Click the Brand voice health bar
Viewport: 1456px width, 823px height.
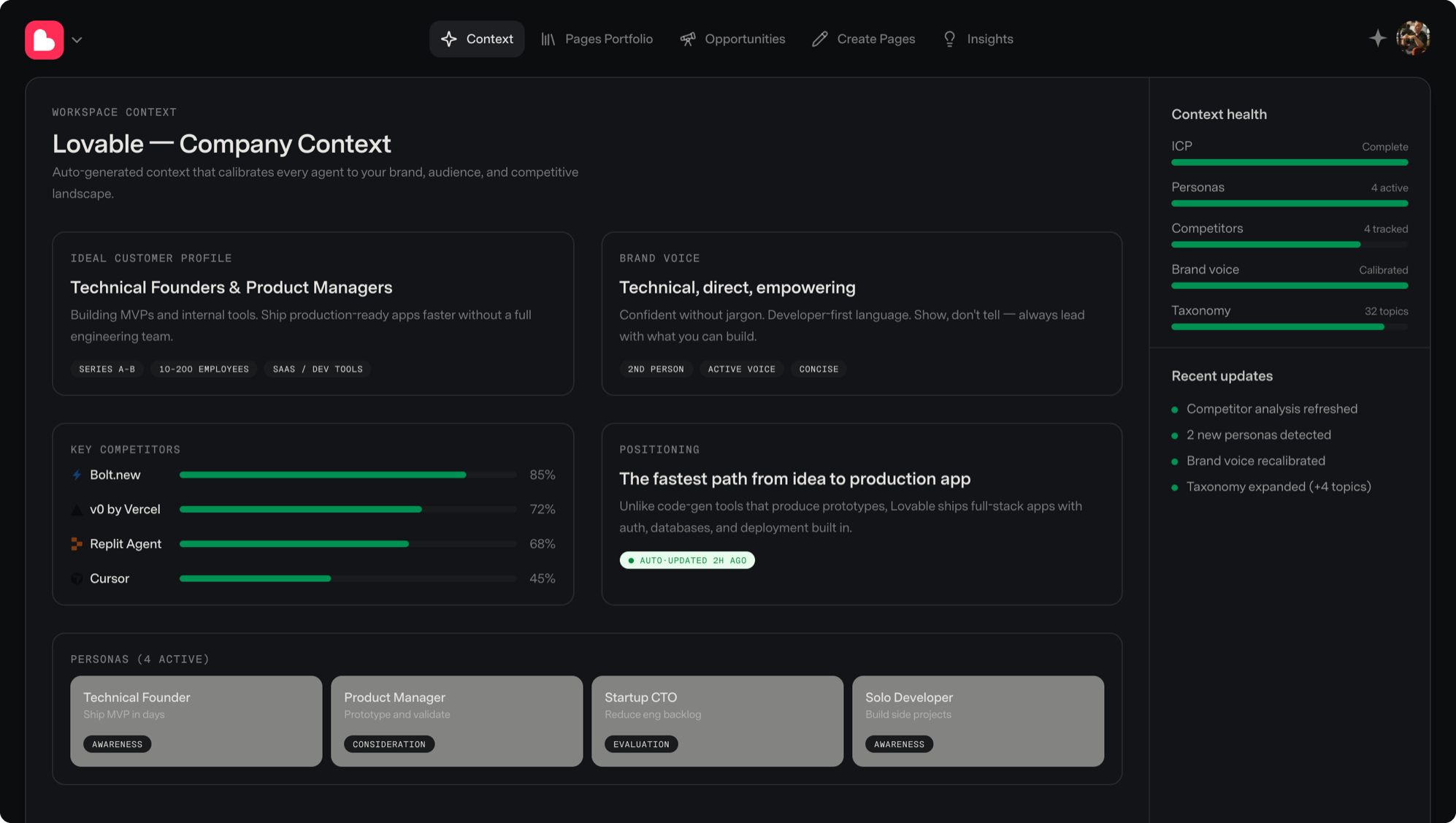1290,286
